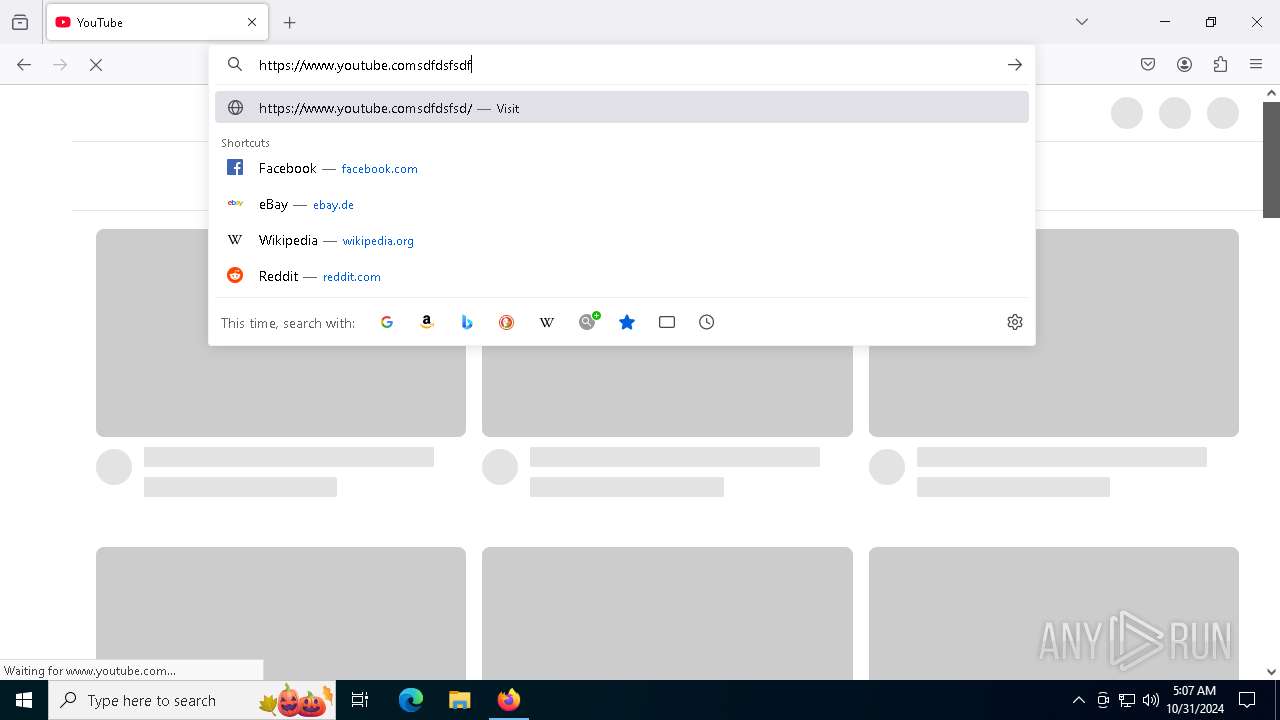
Task: Click the taskbar search box
Action: coord(192,700)
